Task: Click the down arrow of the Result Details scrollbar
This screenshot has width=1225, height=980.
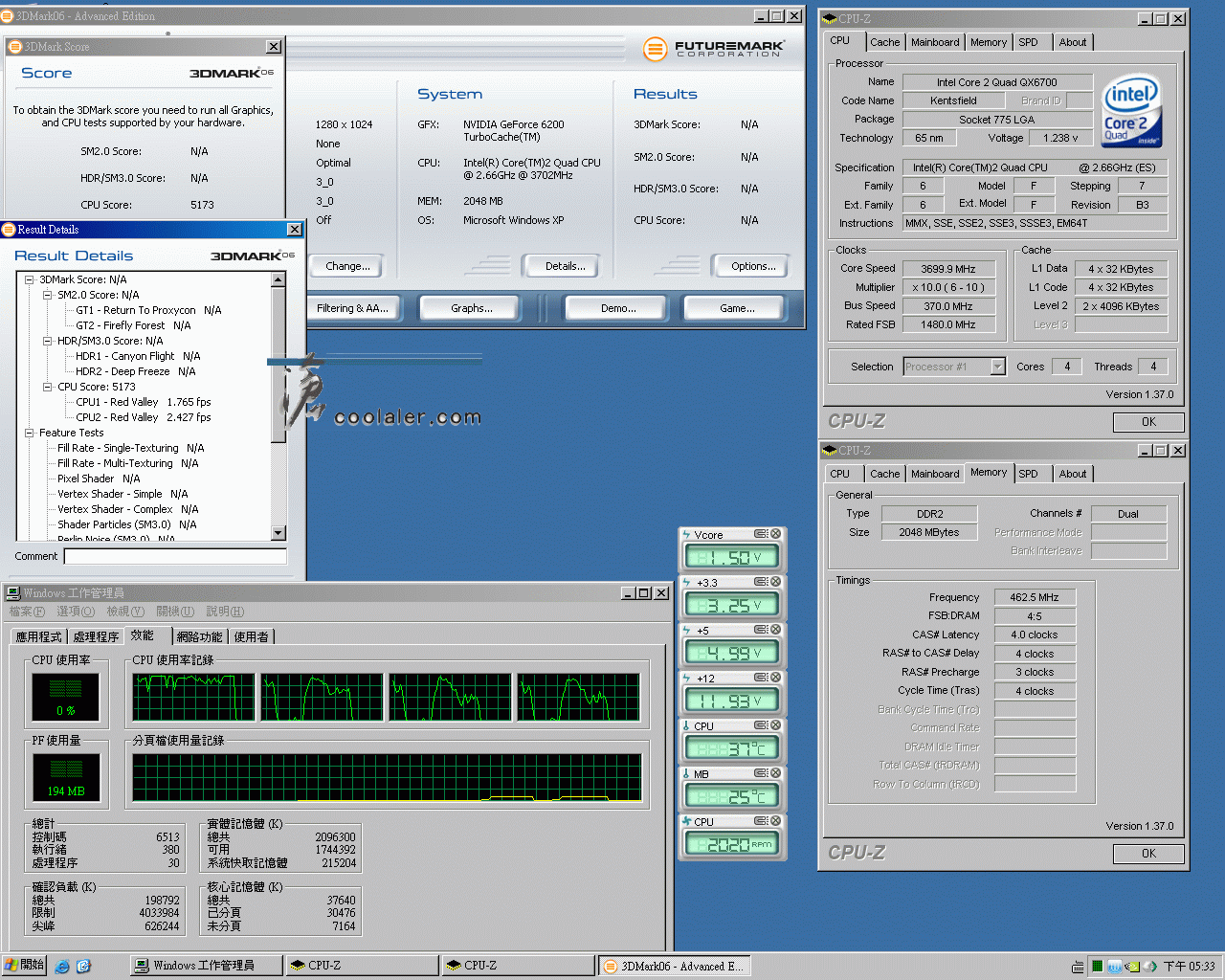Action: [x=278, y=533]
